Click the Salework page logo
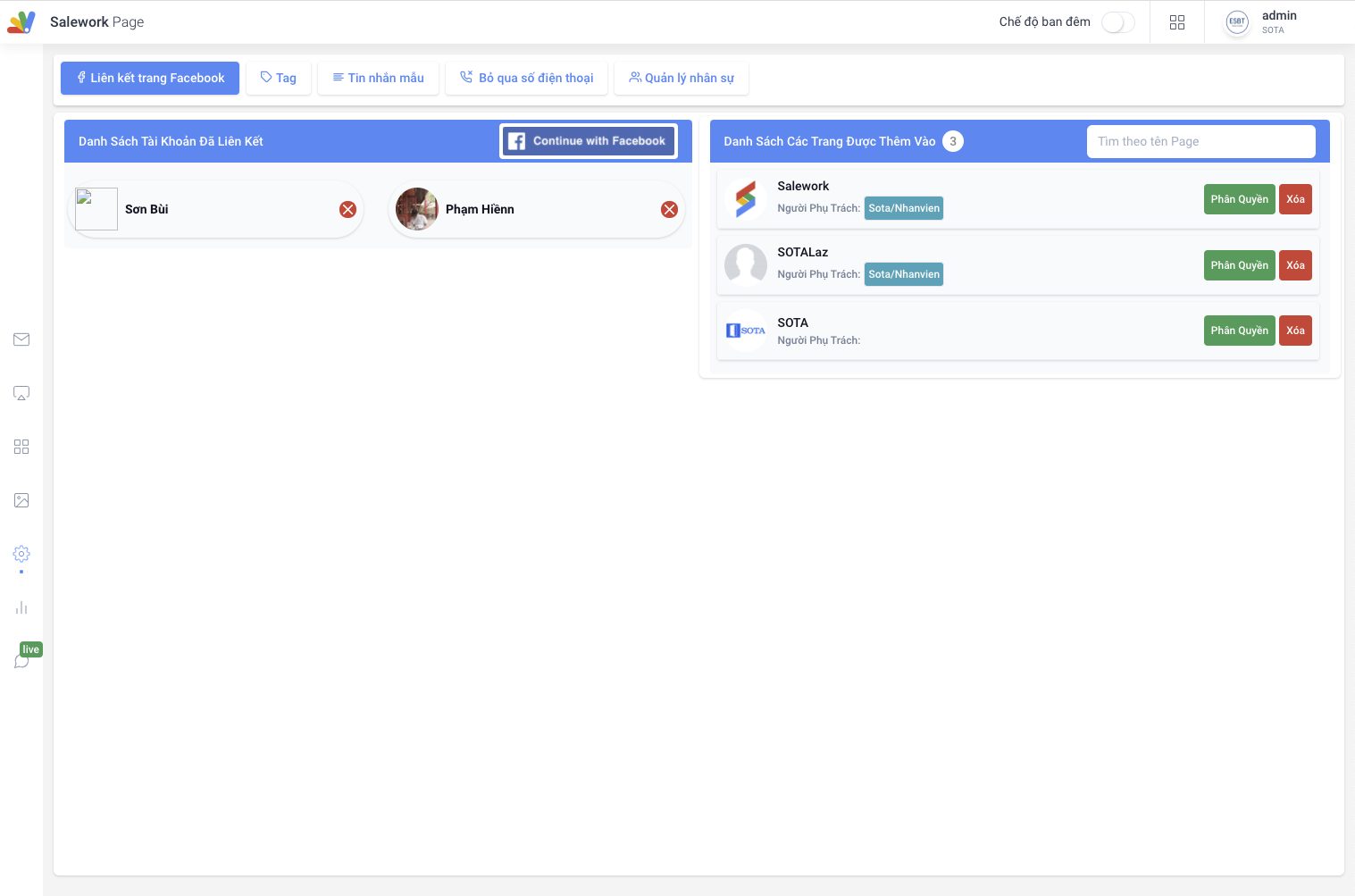The width and height of the screenshot is (1355, 896). pos(746,198)
